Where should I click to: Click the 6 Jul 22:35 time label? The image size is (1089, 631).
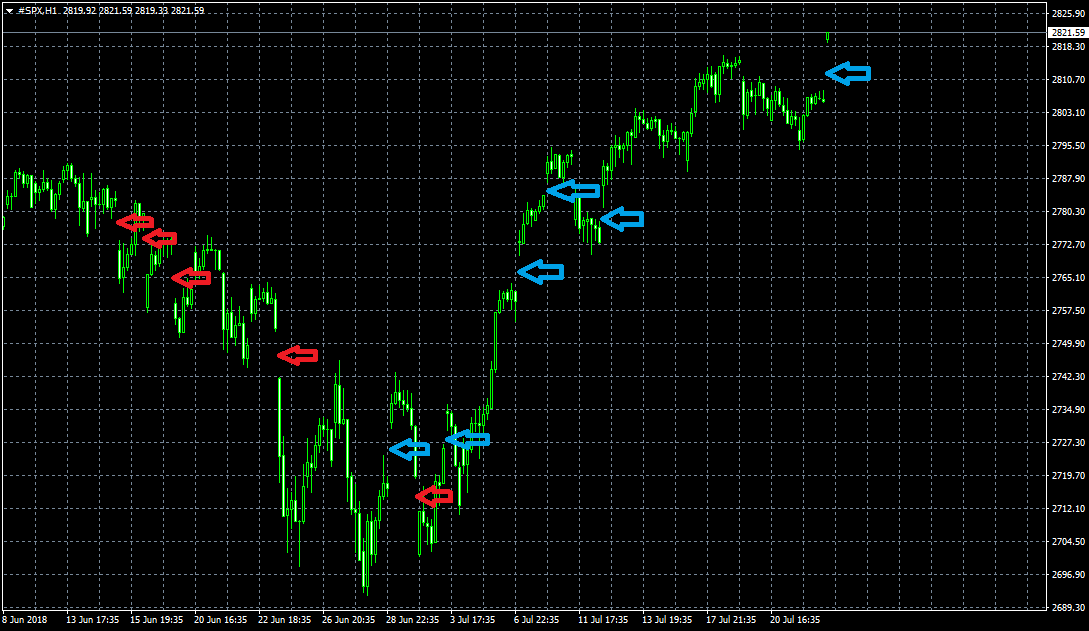pyautogui.click(x=536, y=619)
